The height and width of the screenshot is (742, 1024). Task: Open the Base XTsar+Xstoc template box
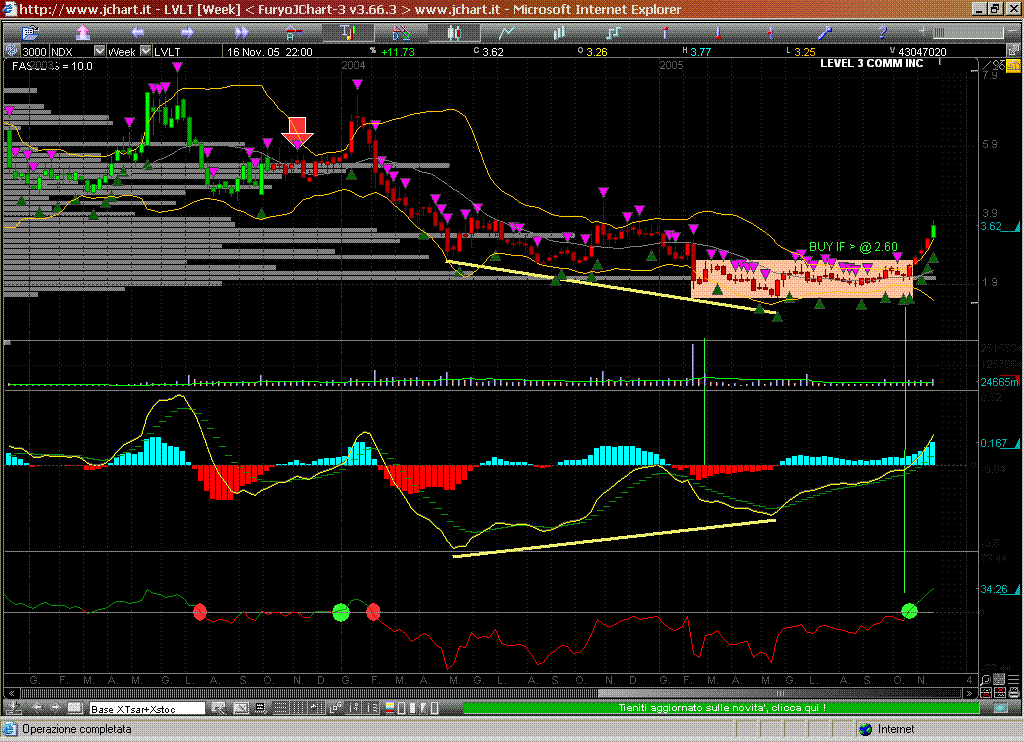coord(146,708)
